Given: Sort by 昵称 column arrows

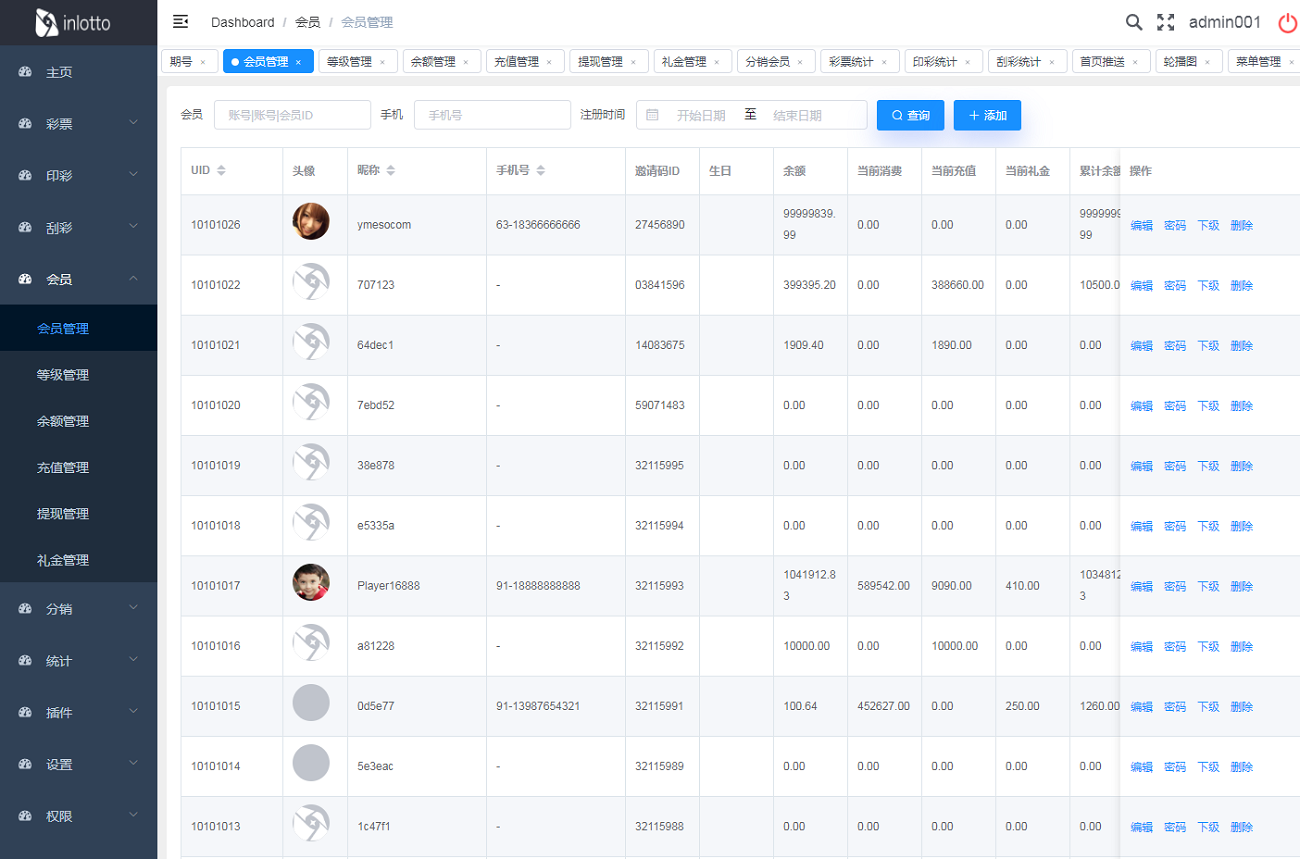Looking at the screenshot, I should tap(391, 171).
